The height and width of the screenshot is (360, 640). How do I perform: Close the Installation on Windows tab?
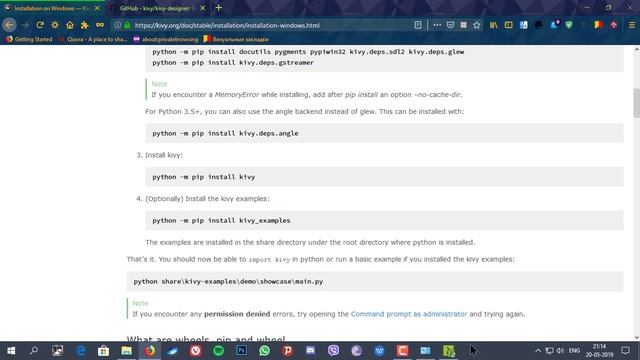97,8
